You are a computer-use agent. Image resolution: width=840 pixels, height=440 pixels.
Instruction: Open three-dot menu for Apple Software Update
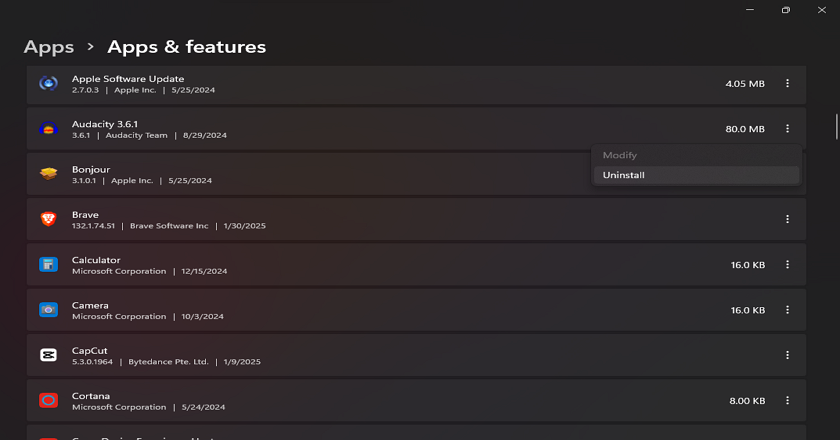pyautogui.click(x=788, y=84)
